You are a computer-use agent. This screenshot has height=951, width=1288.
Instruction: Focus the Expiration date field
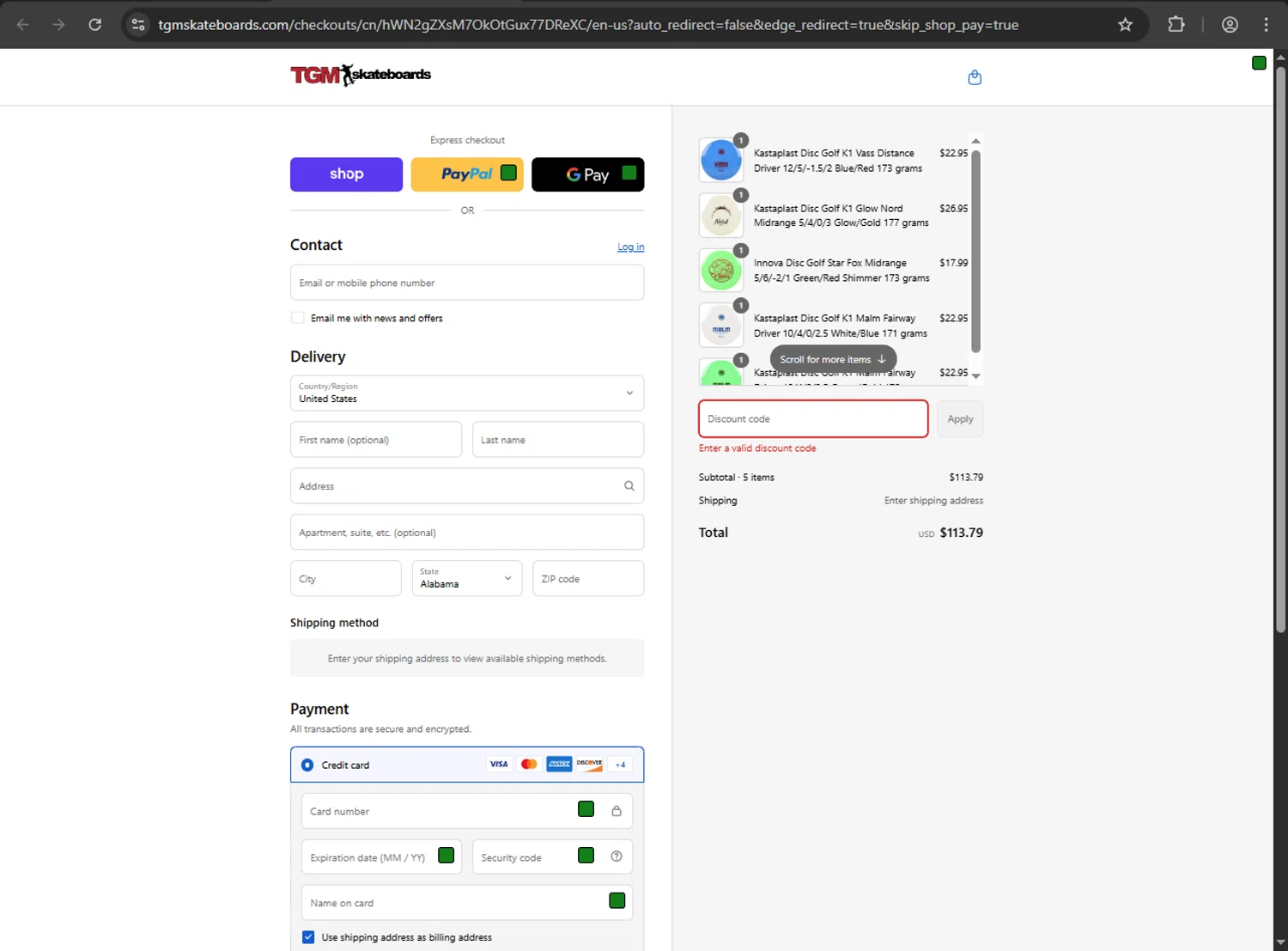tap(381, 857)
